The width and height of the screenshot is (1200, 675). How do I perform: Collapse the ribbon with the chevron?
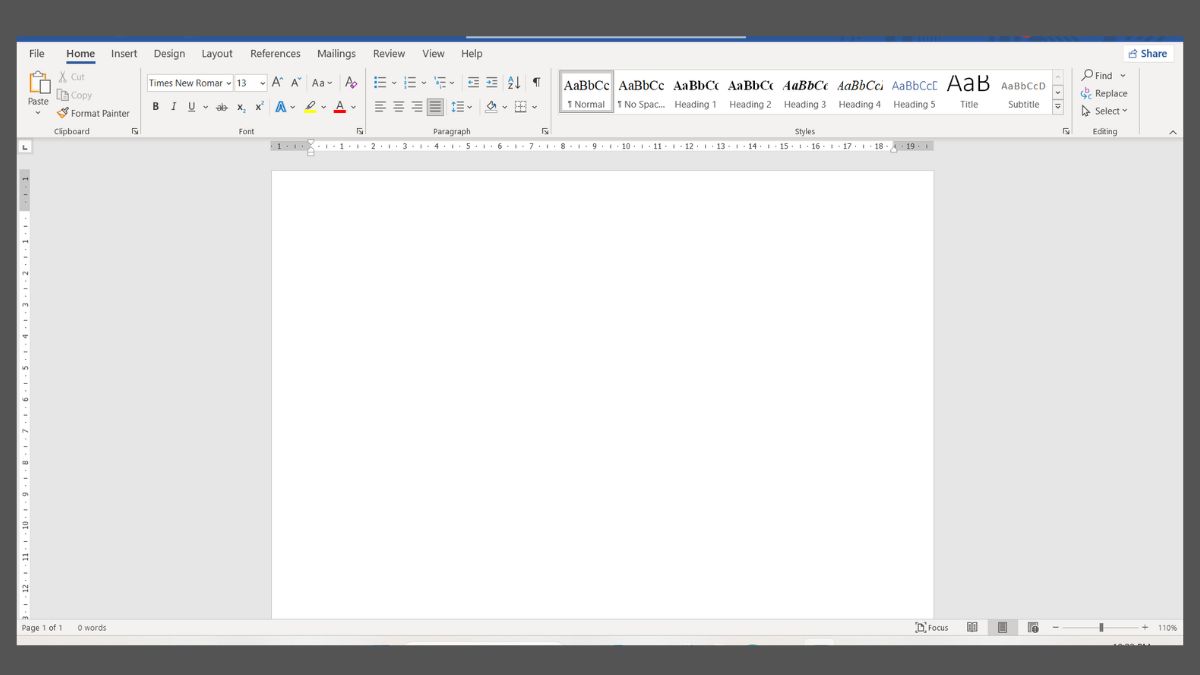point(1173,132)
